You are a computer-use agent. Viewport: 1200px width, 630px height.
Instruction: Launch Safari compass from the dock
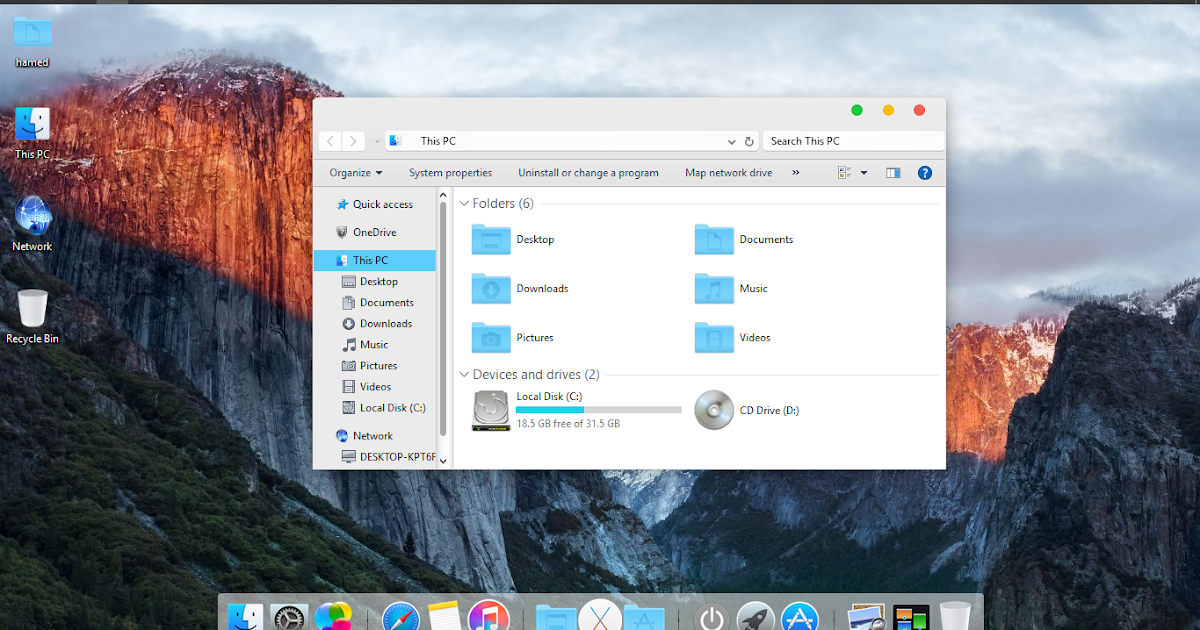(400, 617)
